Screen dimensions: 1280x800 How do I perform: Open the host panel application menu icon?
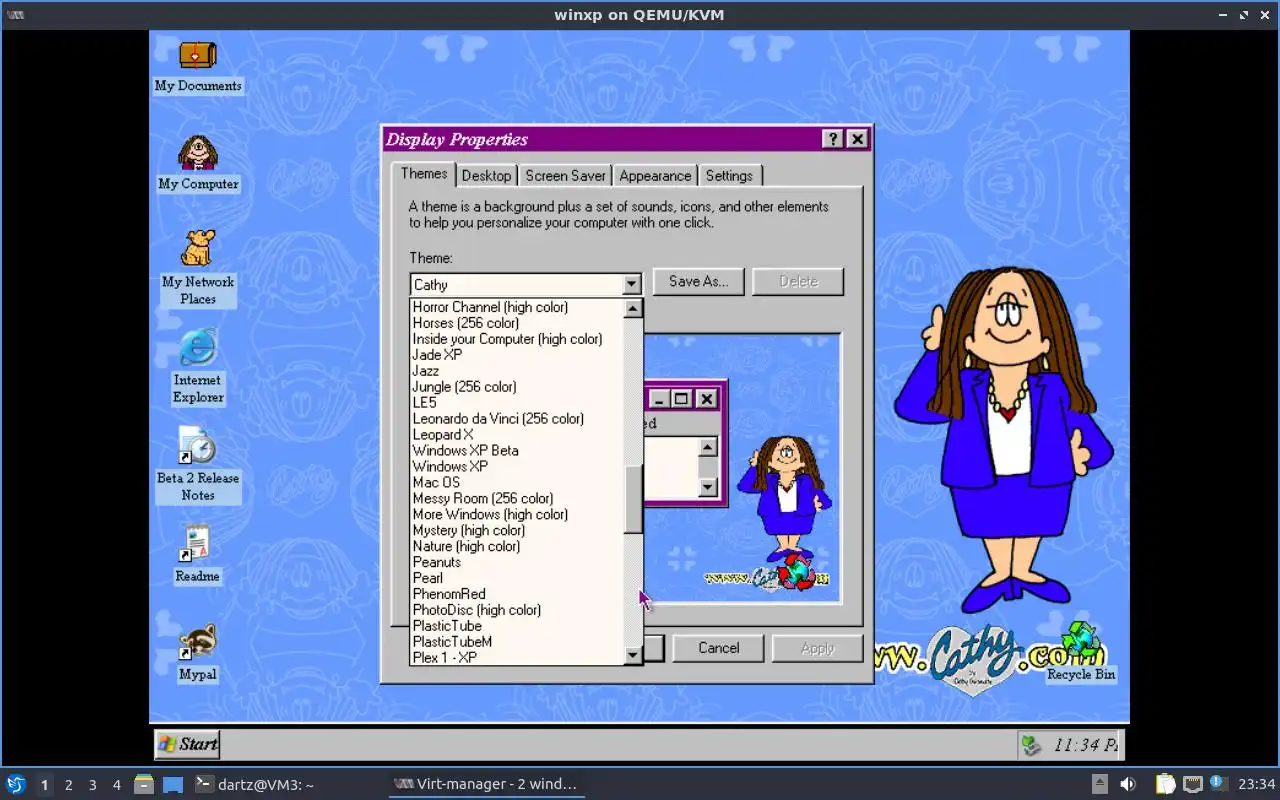[16, 784]
